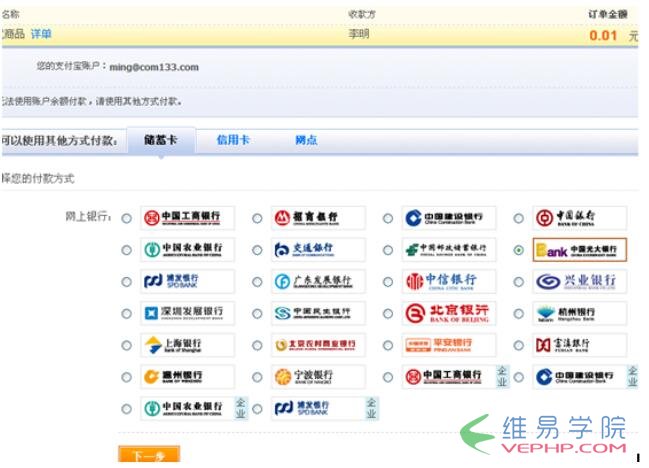The width and height of the screenshot is (649, 468).
Task: Click the 兴业银行 logo
Action: [579, 281]
